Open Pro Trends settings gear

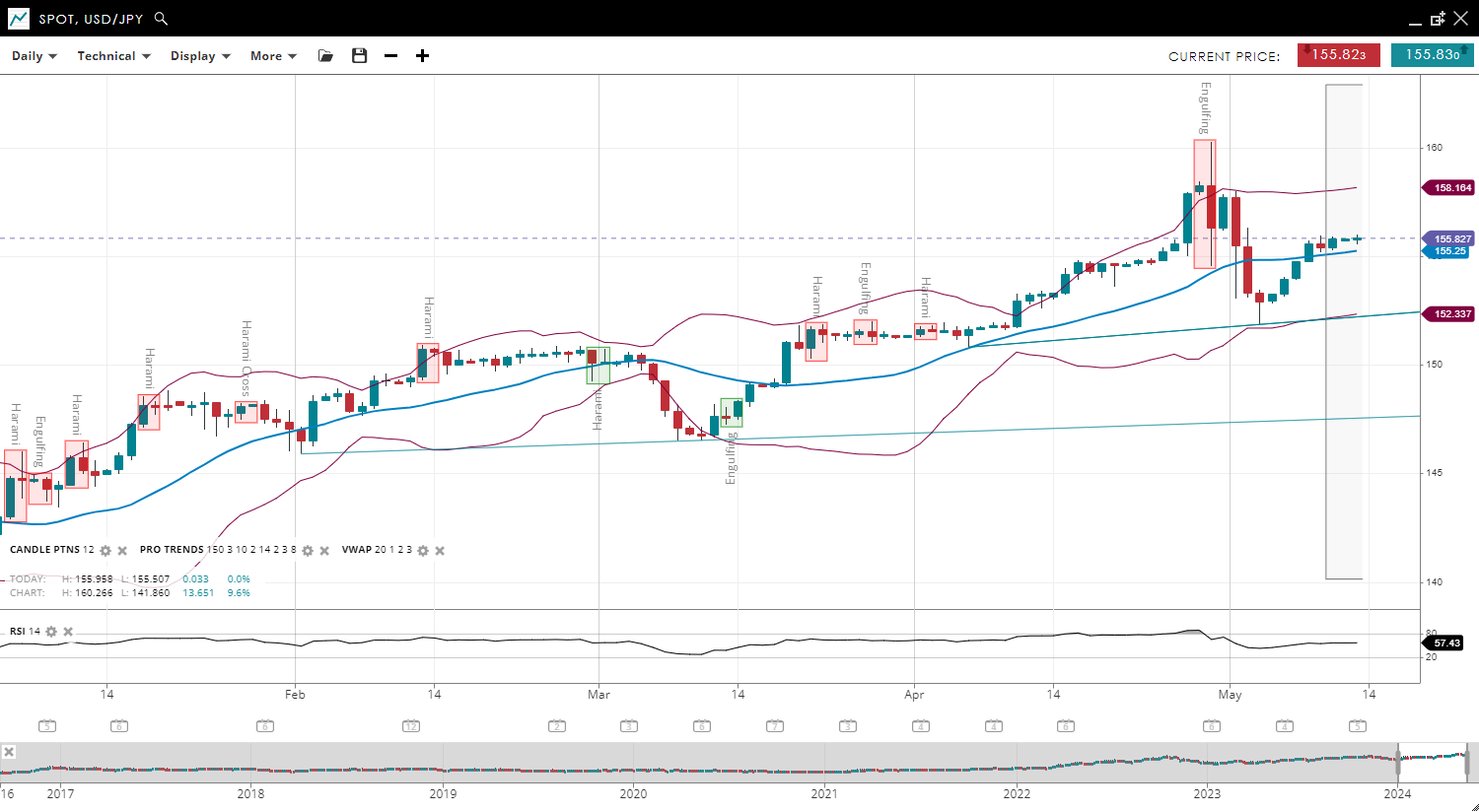(x=308, y=551)
